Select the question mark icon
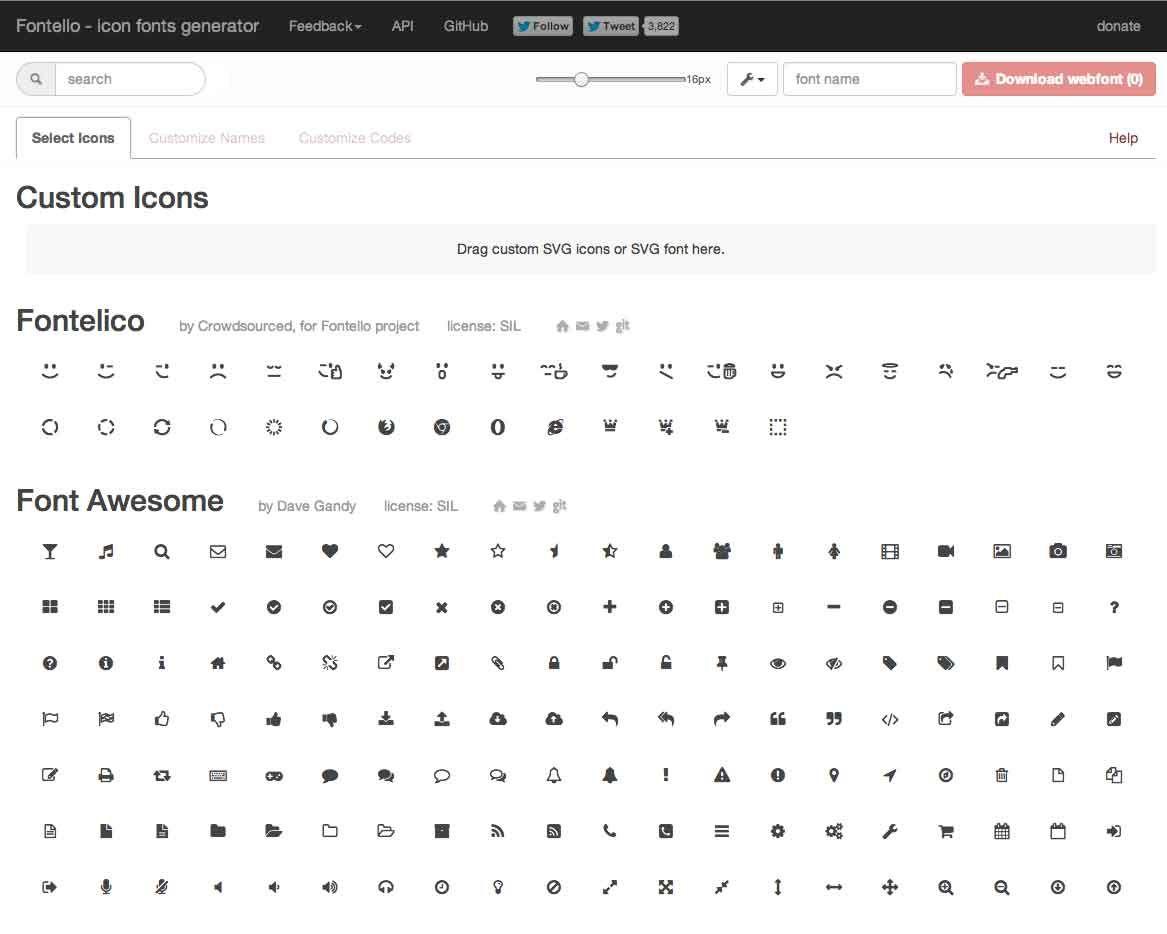This screenshot has width=1167, height=934. point(1113,607)
